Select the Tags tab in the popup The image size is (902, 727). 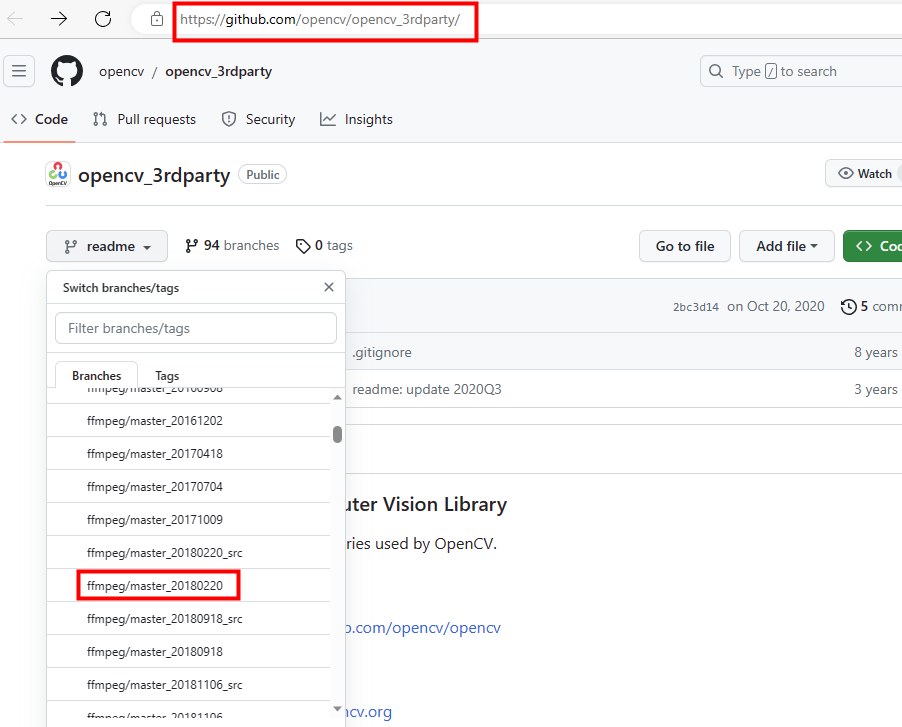(167, 375)
